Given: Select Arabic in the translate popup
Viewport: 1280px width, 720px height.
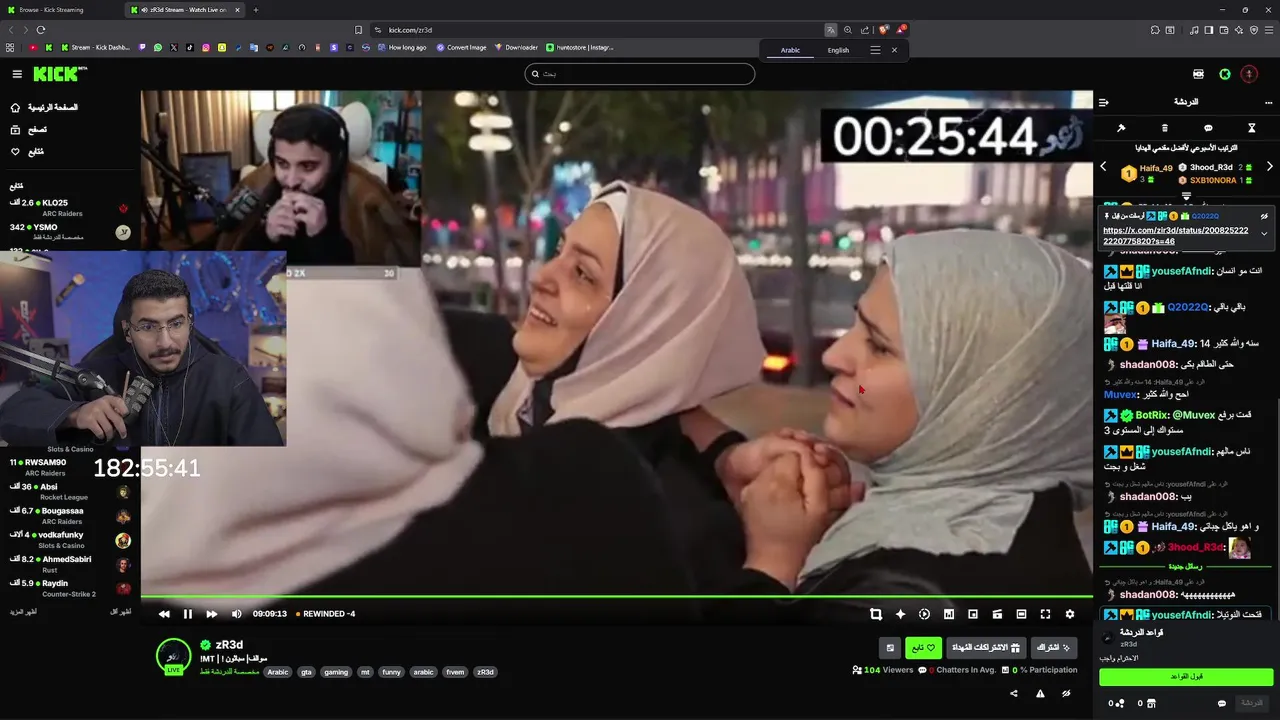Looking at the screenshot, I should 791,50.
